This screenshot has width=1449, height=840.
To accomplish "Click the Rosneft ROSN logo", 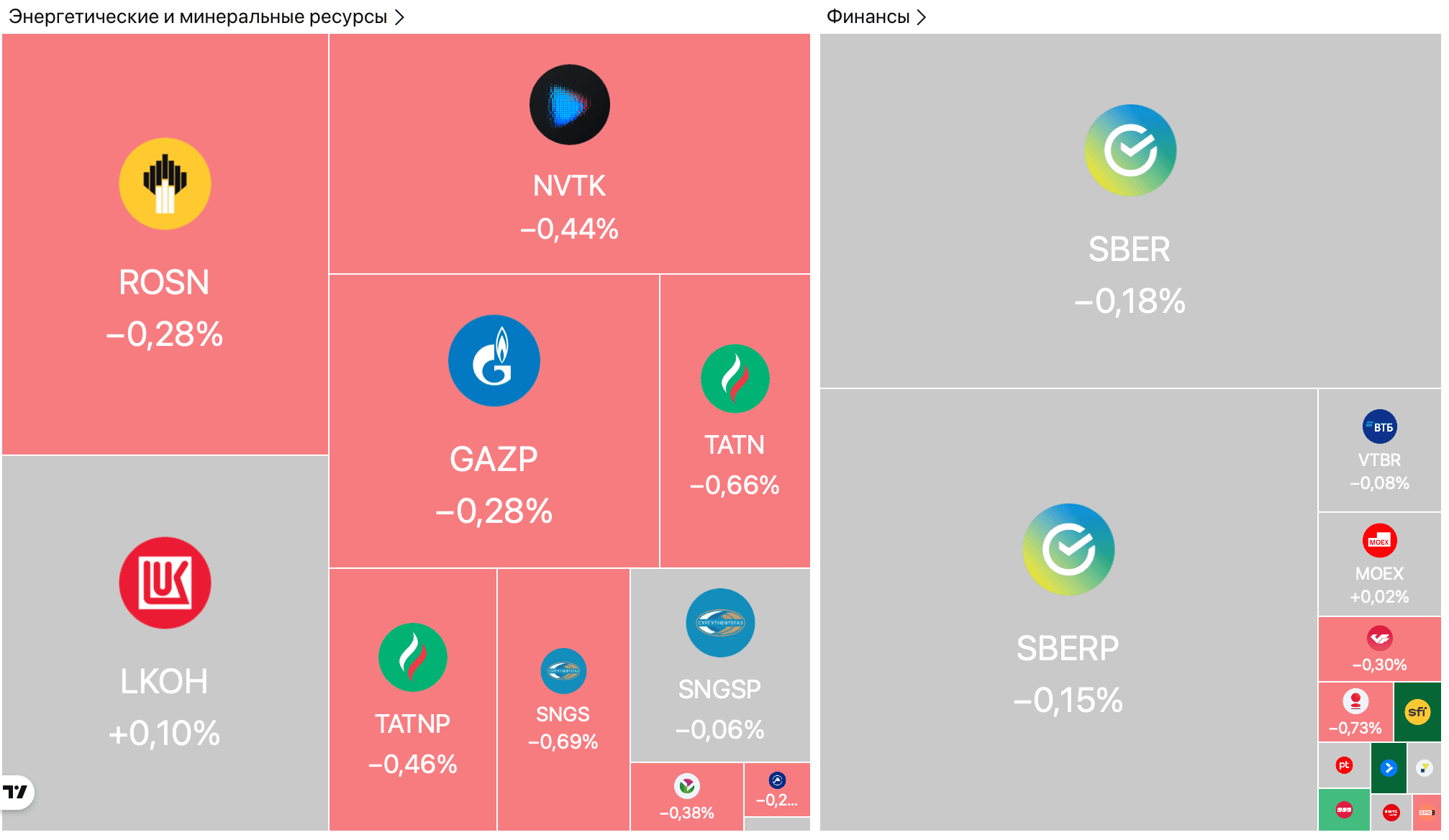I will click(165, 184).
